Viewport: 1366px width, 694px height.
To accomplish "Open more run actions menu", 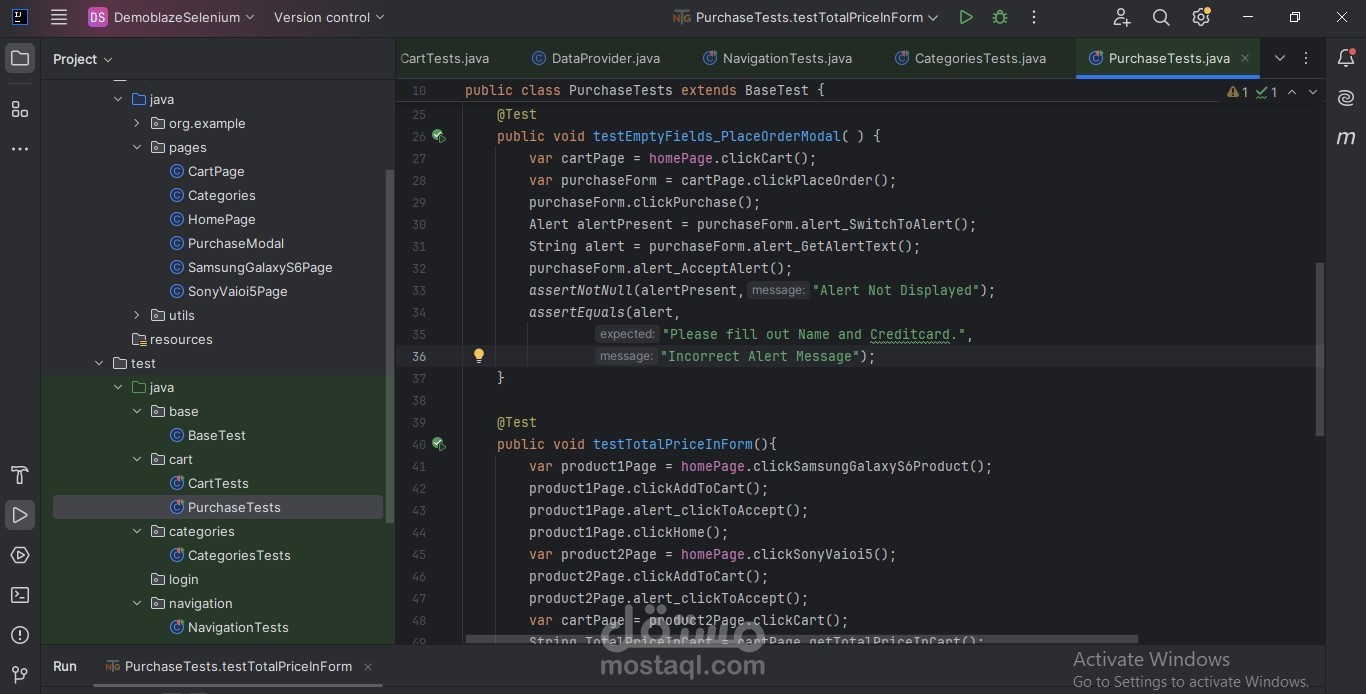I will [1034, 17].
